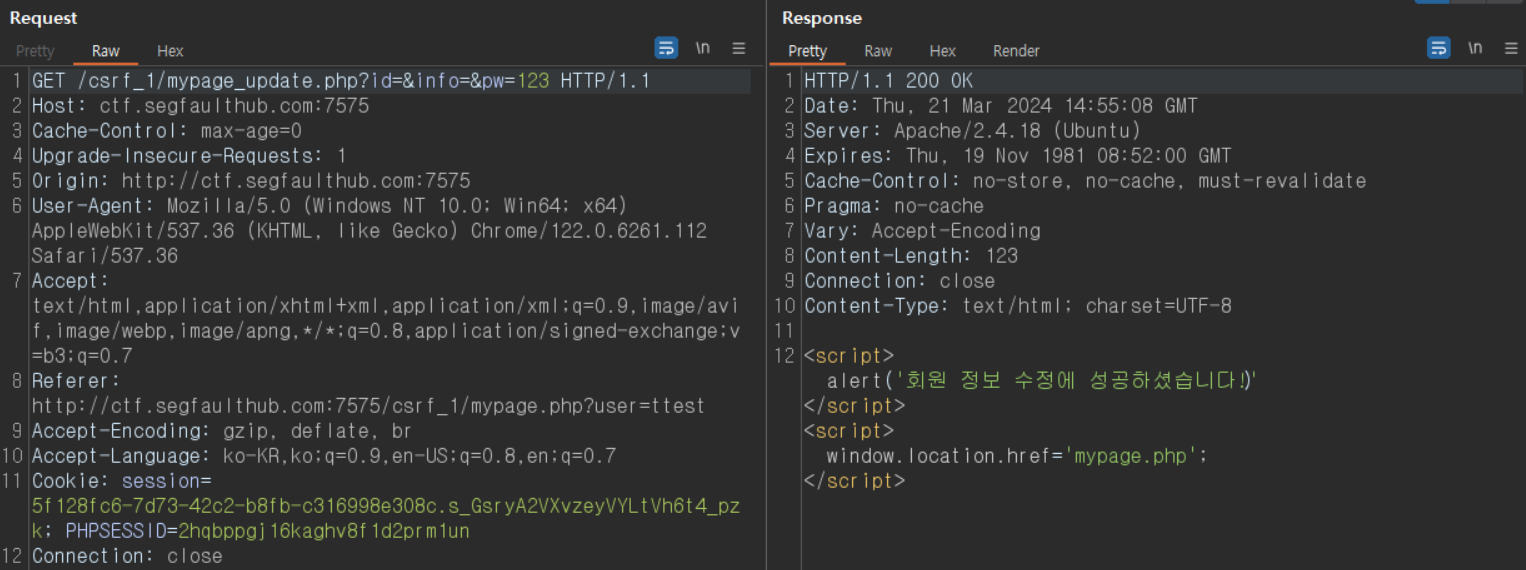Click the Referer: header label
This screenshot has height=570, width=1526.
[x=76, y=381]
